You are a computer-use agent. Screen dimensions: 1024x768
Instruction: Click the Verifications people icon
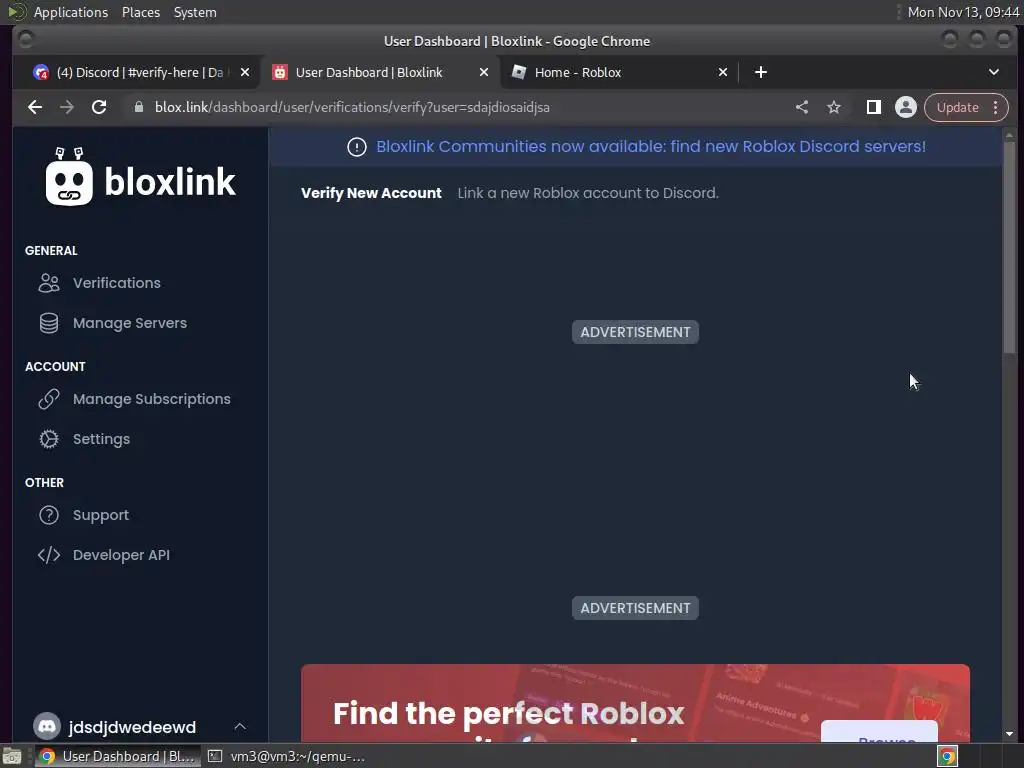tap(49, 283)
